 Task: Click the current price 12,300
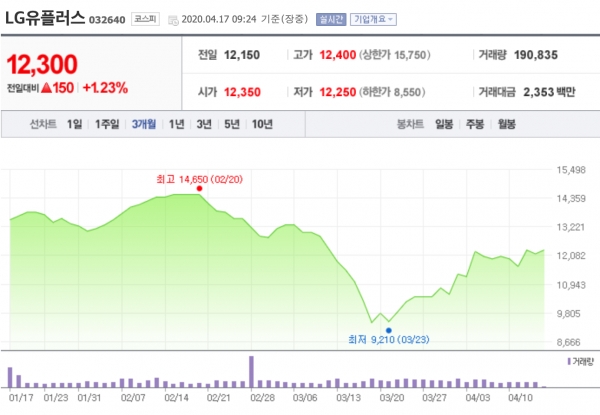pyautogui.click(x=42, y=64)
